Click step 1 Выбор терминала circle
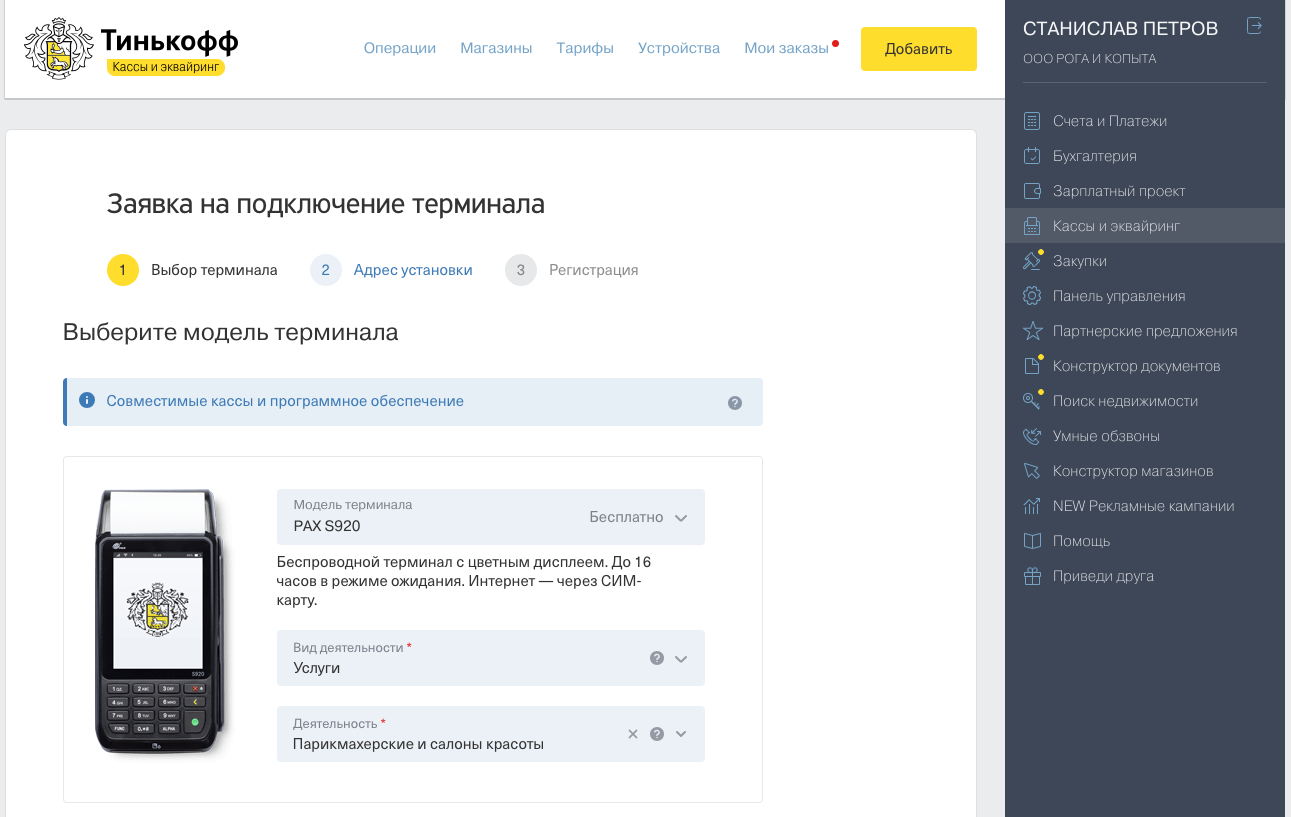Viewport: 1291px width, 817px height. 122,269
